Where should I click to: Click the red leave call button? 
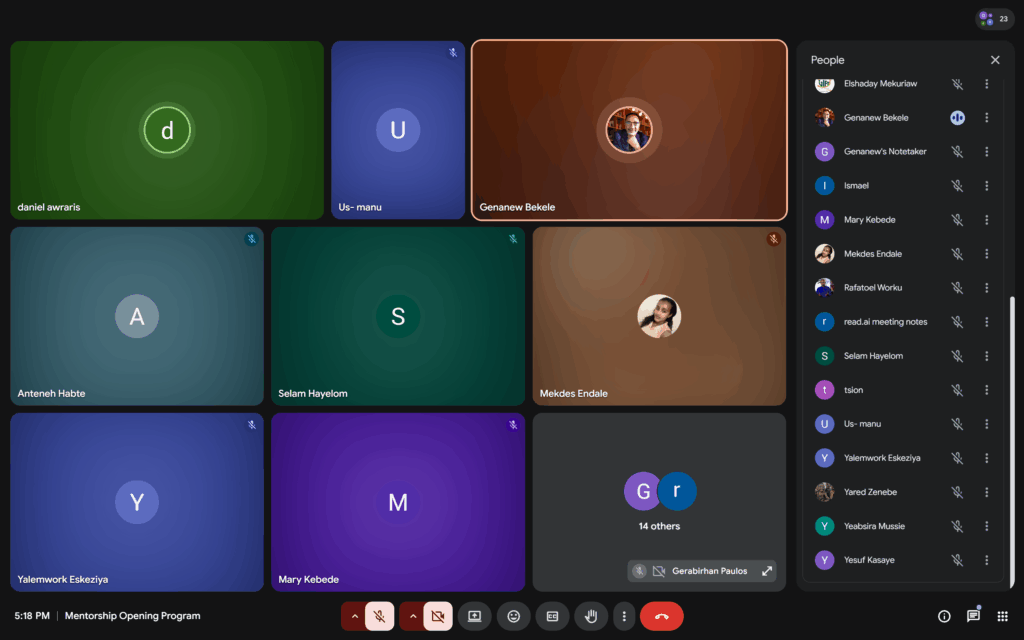coord(661,616)
